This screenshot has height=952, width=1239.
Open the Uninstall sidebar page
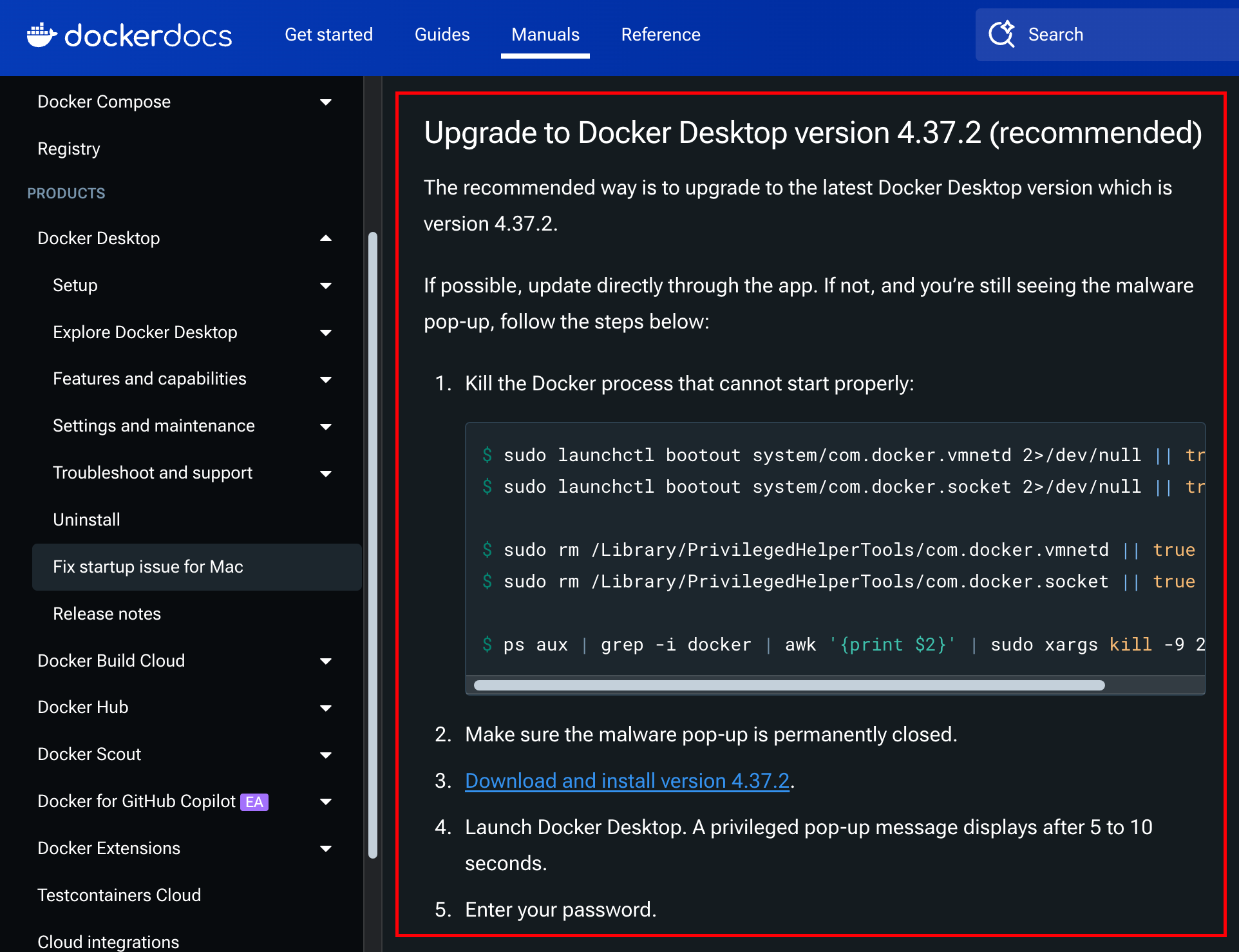86,519
